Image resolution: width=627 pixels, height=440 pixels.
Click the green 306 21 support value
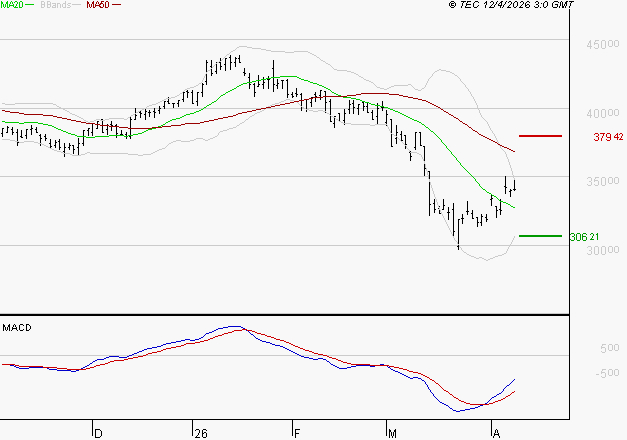point(584,237)
